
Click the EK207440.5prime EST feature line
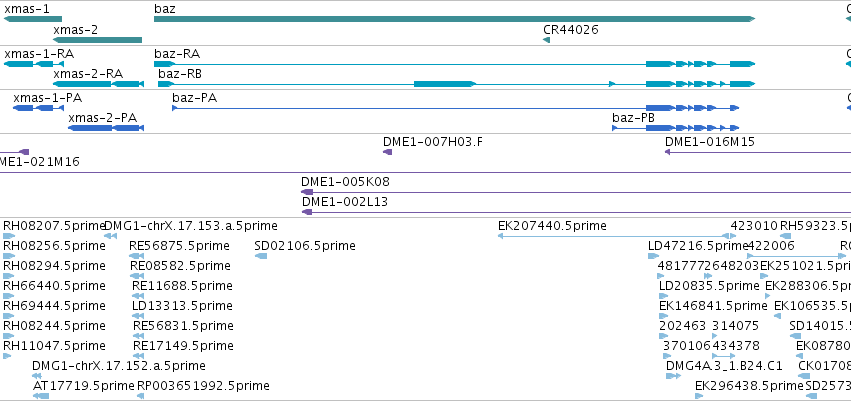[617, 236]
